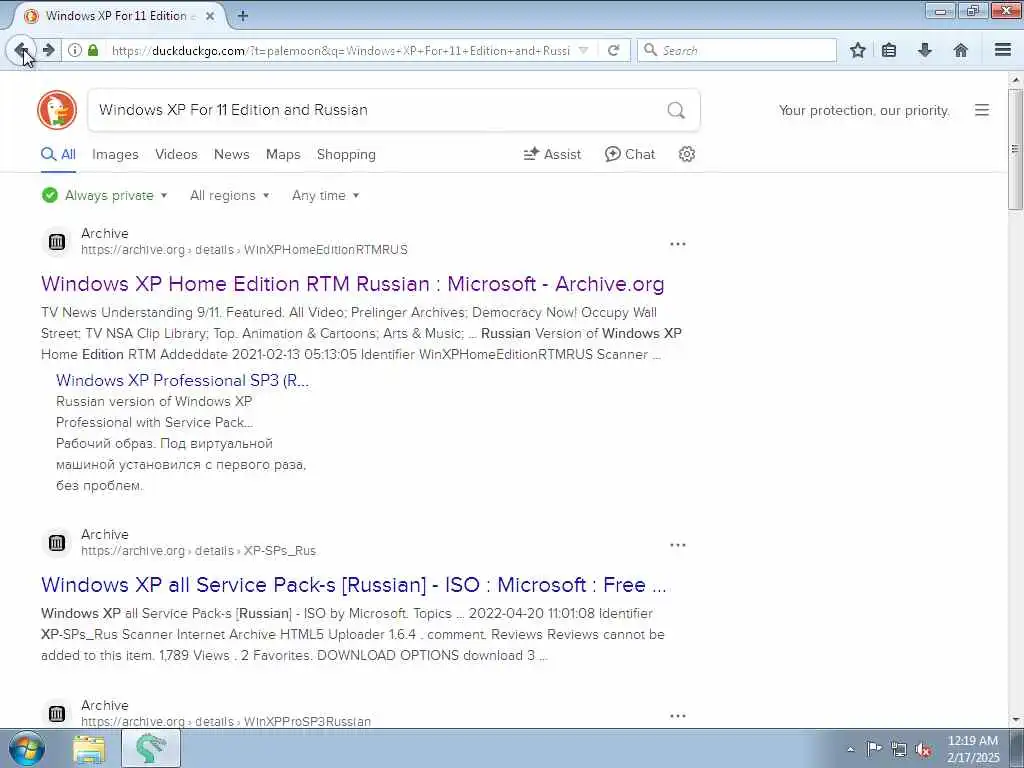Switch to Pale Moon taskbar button
Screen dimensions: 1024x768
coord(151,749)
